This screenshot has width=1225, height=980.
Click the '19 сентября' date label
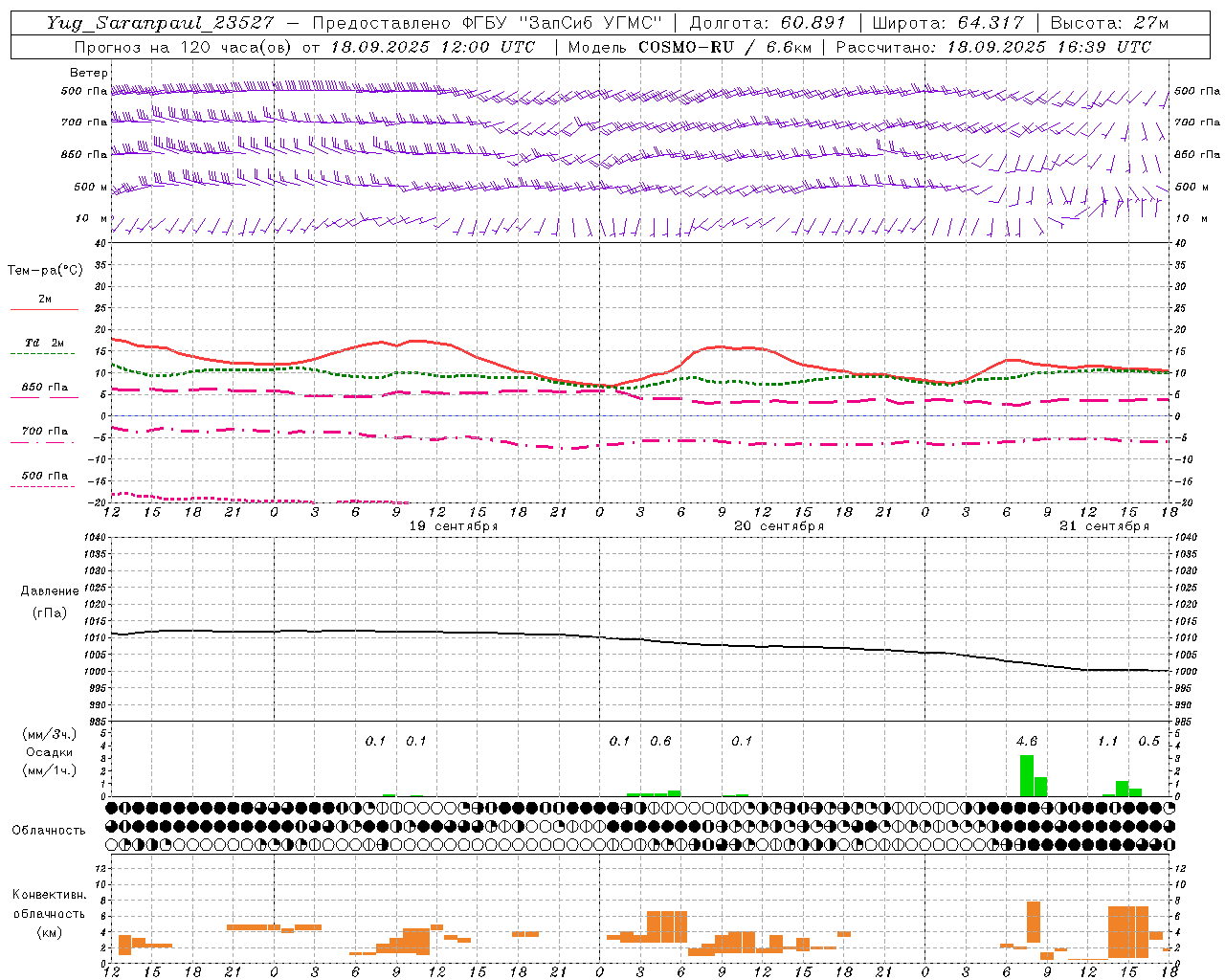click(454, 526)
